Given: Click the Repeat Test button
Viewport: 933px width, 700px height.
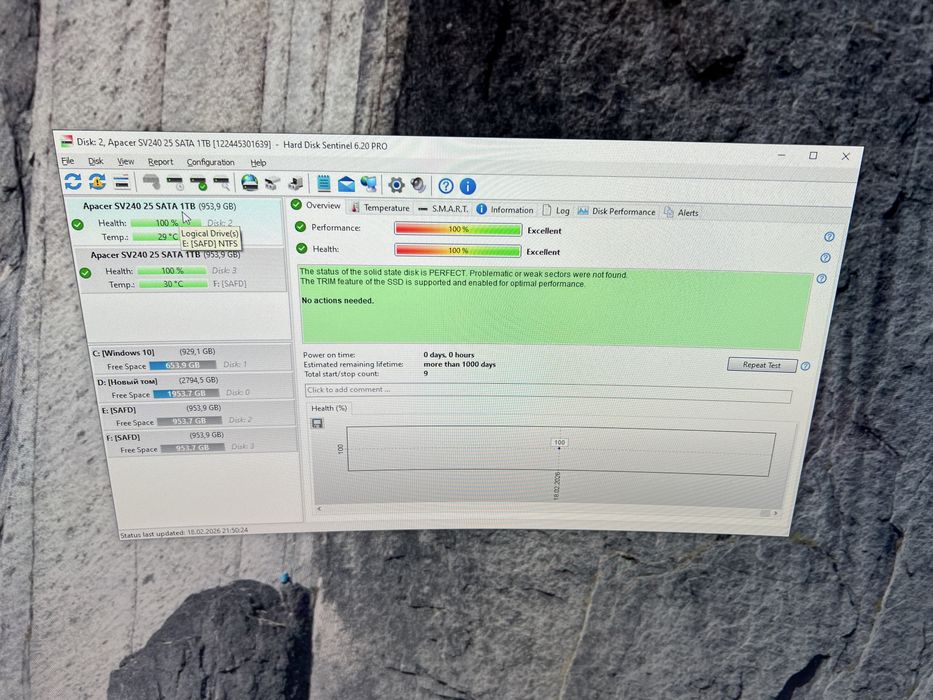Looking at the screenshot, I should click(762, 365).
